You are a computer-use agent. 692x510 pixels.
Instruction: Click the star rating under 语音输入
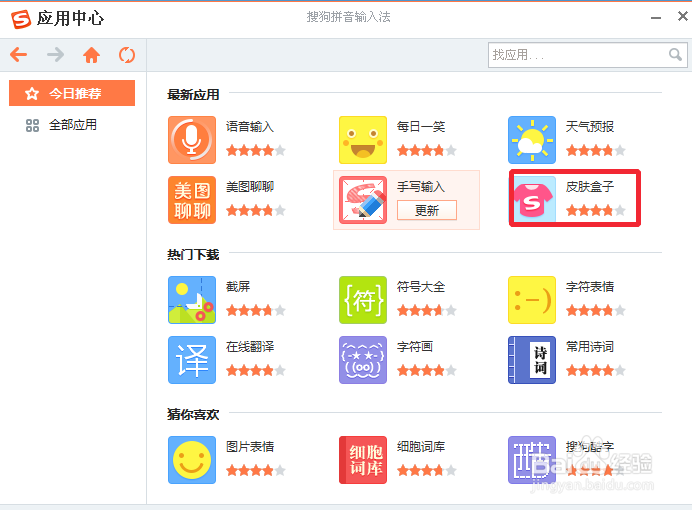pyautogui.click(x=256, y=151)
